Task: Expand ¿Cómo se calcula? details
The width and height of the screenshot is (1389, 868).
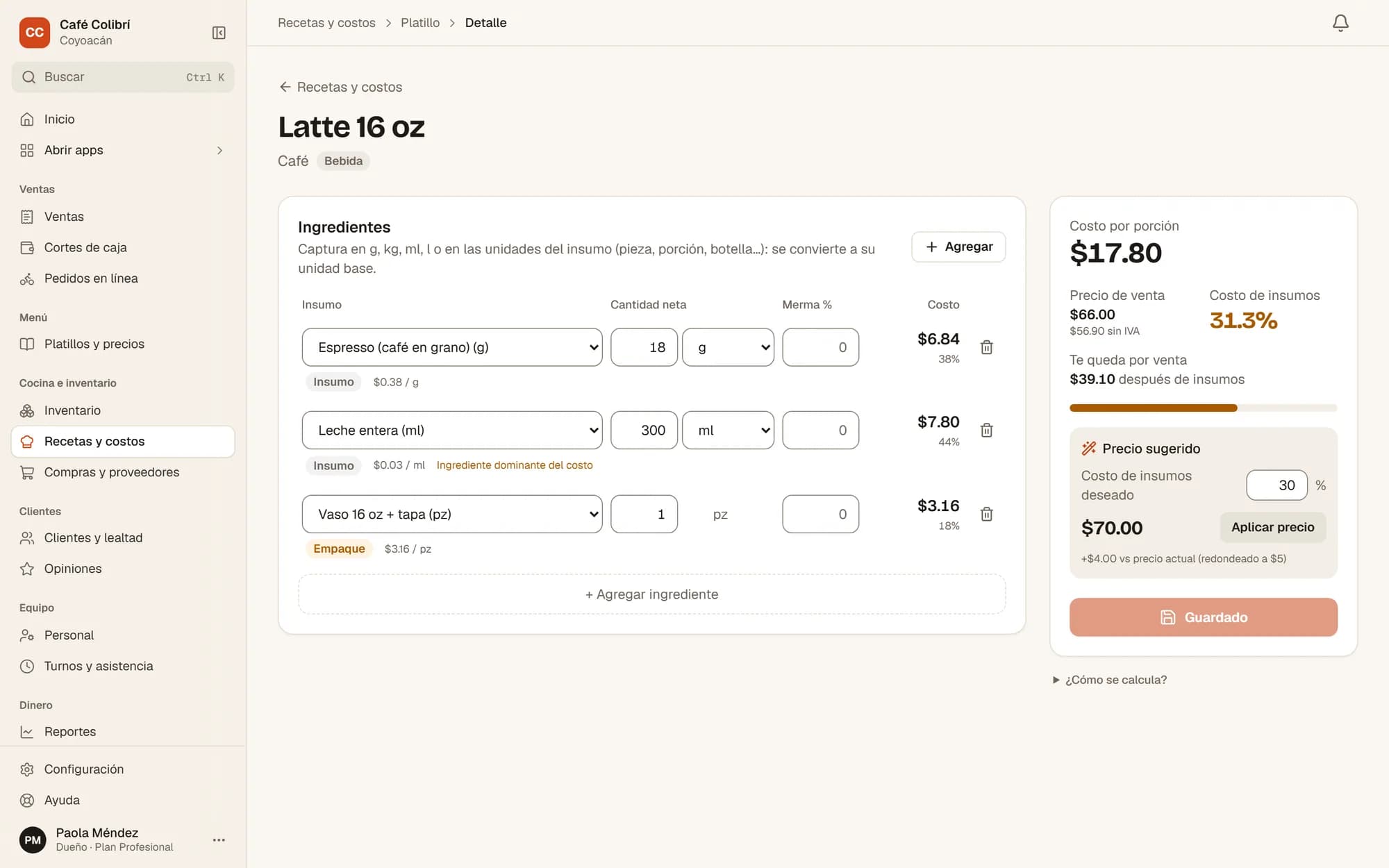Action: point(1110,680)
